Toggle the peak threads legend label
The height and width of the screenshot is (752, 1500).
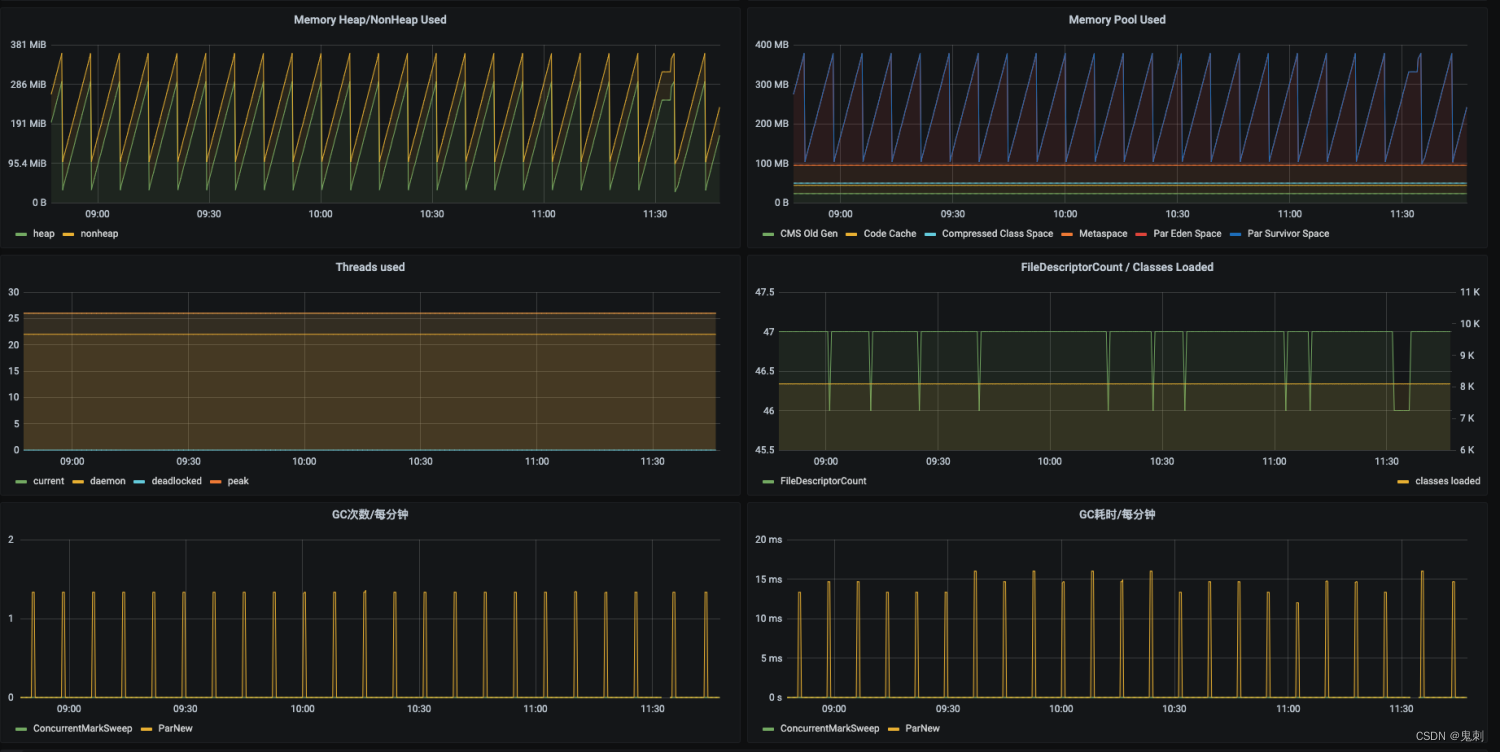pyautogui.click(x=238, y=481)
